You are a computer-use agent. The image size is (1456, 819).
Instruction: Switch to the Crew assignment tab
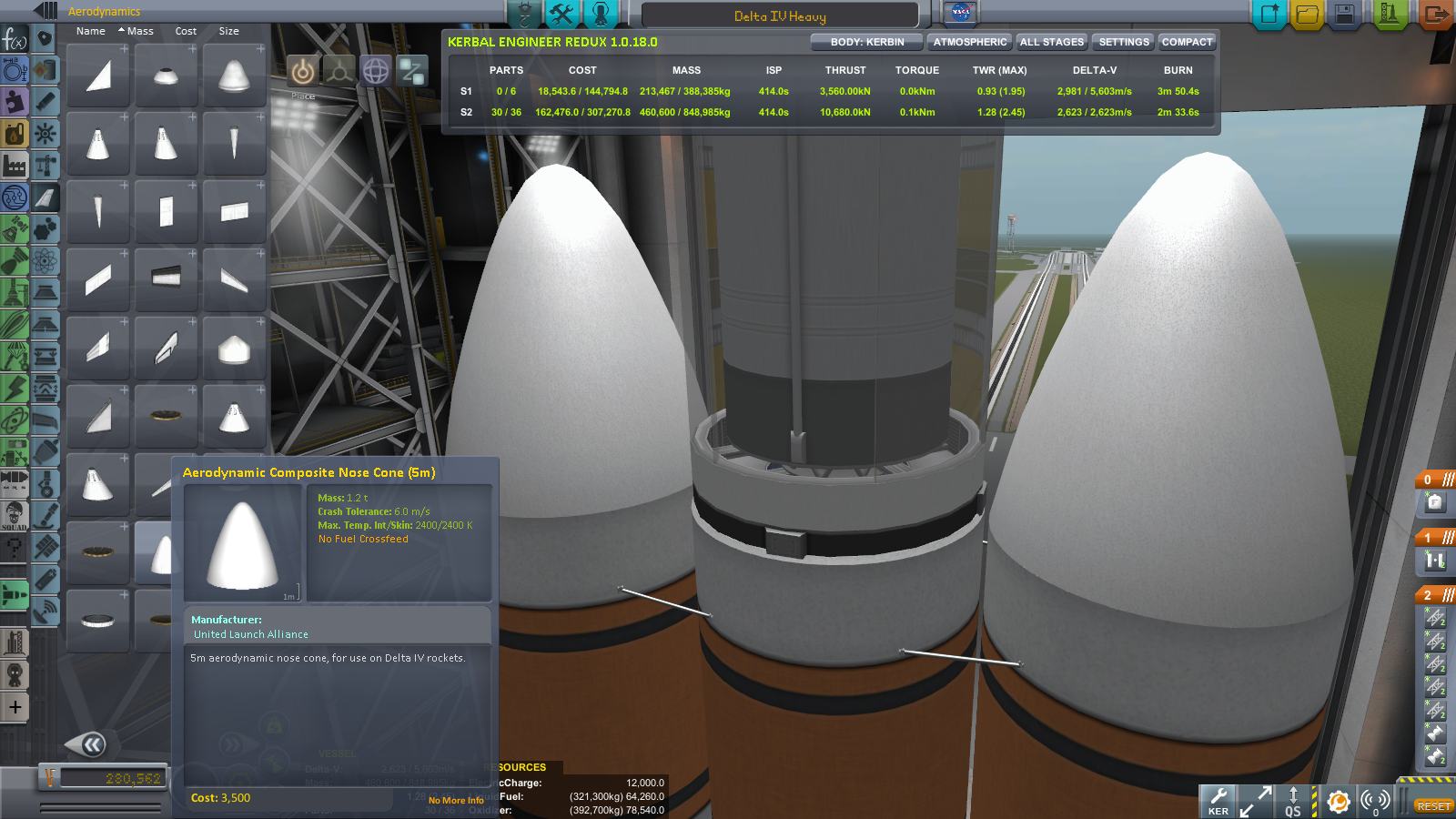601,14
